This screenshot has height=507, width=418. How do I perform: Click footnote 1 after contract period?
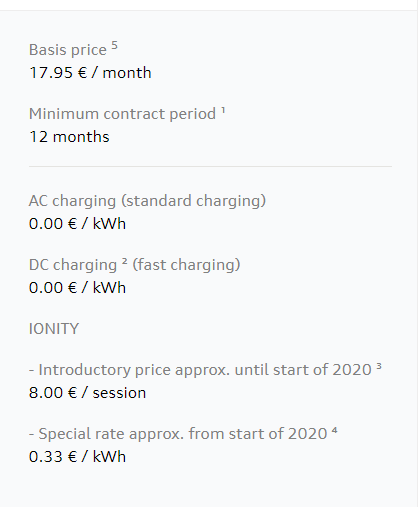click(x=223, y=110)
